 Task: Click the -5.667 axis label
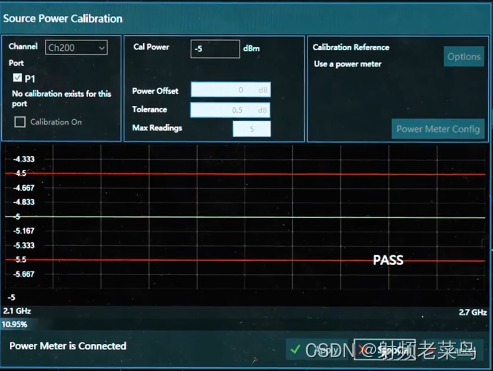[x=24, y=274]
